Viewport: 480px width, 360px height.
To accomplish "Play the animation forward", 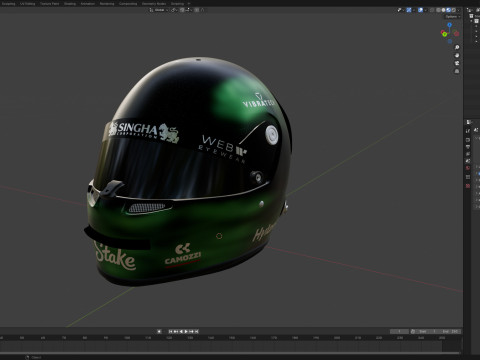I will pos(186,331).
